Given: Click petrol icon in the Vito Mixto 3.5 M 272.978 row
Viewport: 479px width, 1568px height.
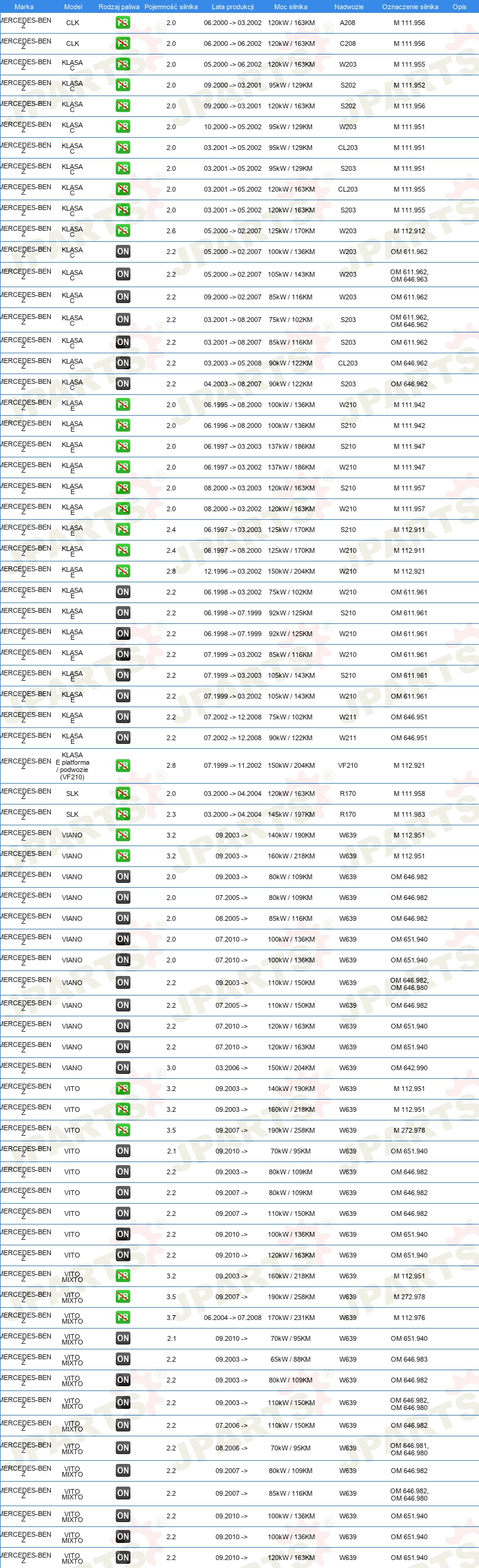Looking at the screenshot, I should 123,1297.
